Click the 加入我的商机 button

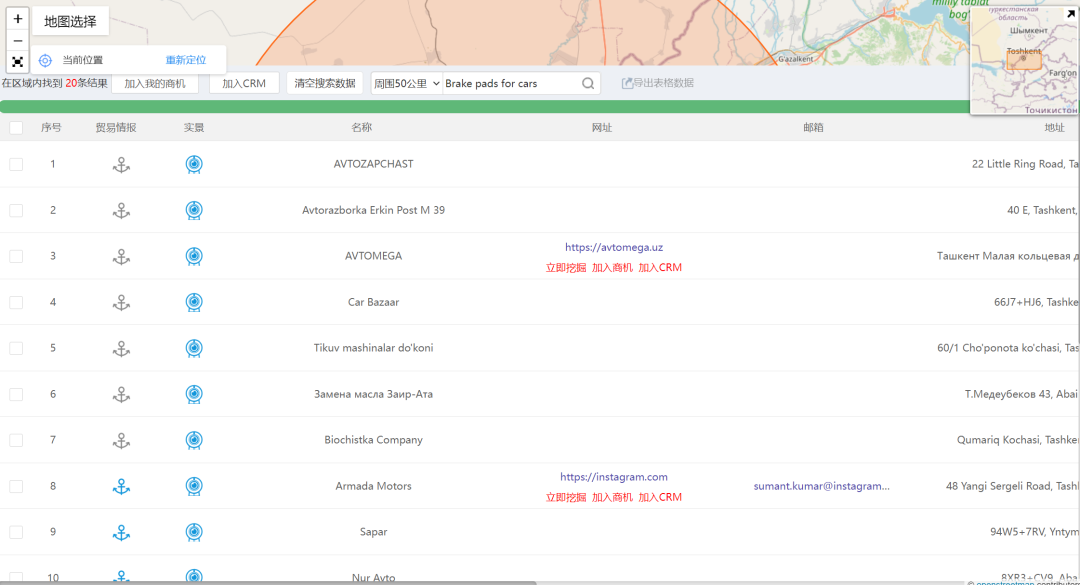(155, 83)
